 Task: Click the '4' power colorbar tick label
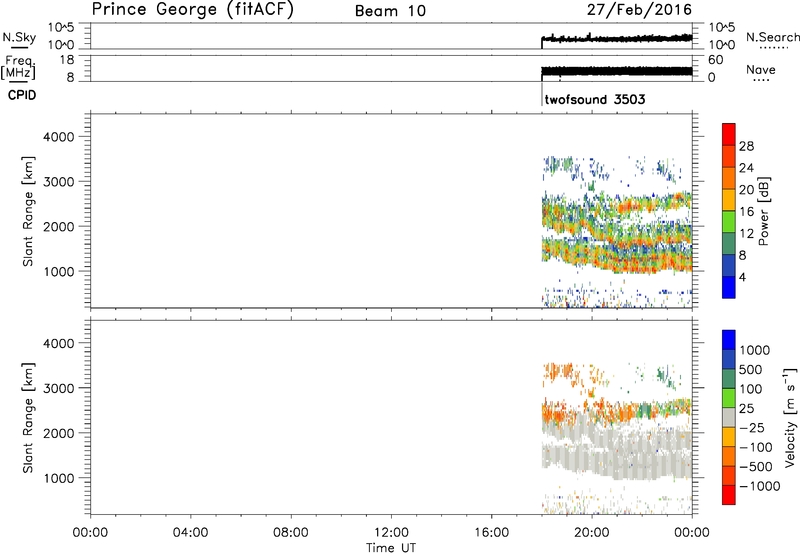[742, 277]
